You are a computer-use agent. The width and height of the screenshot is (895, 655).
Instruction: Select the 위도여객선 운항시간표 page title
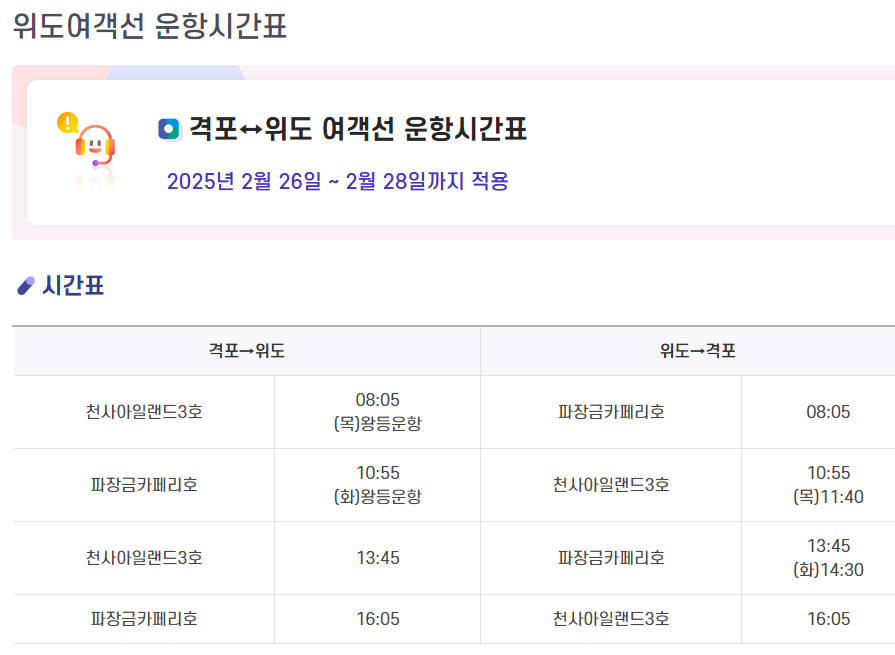pyautogui.click(x=150, y=26)
